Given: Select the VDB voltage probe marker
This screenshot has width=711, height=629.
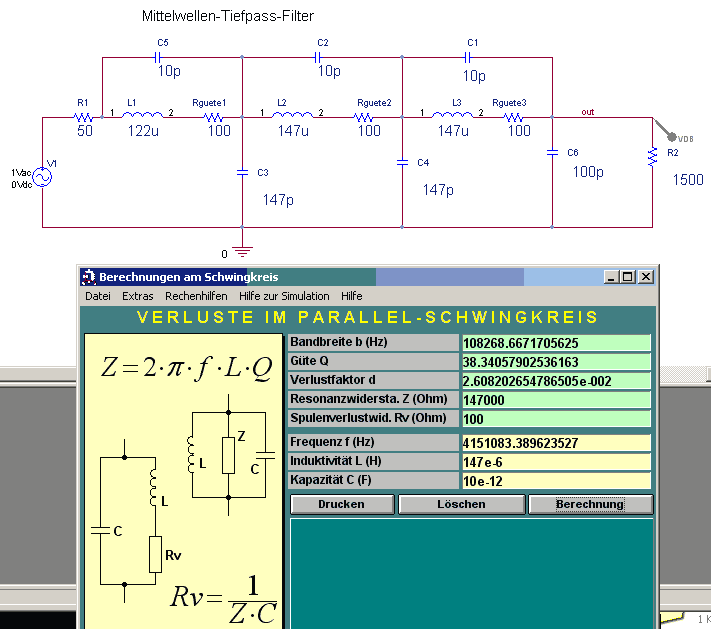Looking at the screenshot, I should click(x=669, y=135).
